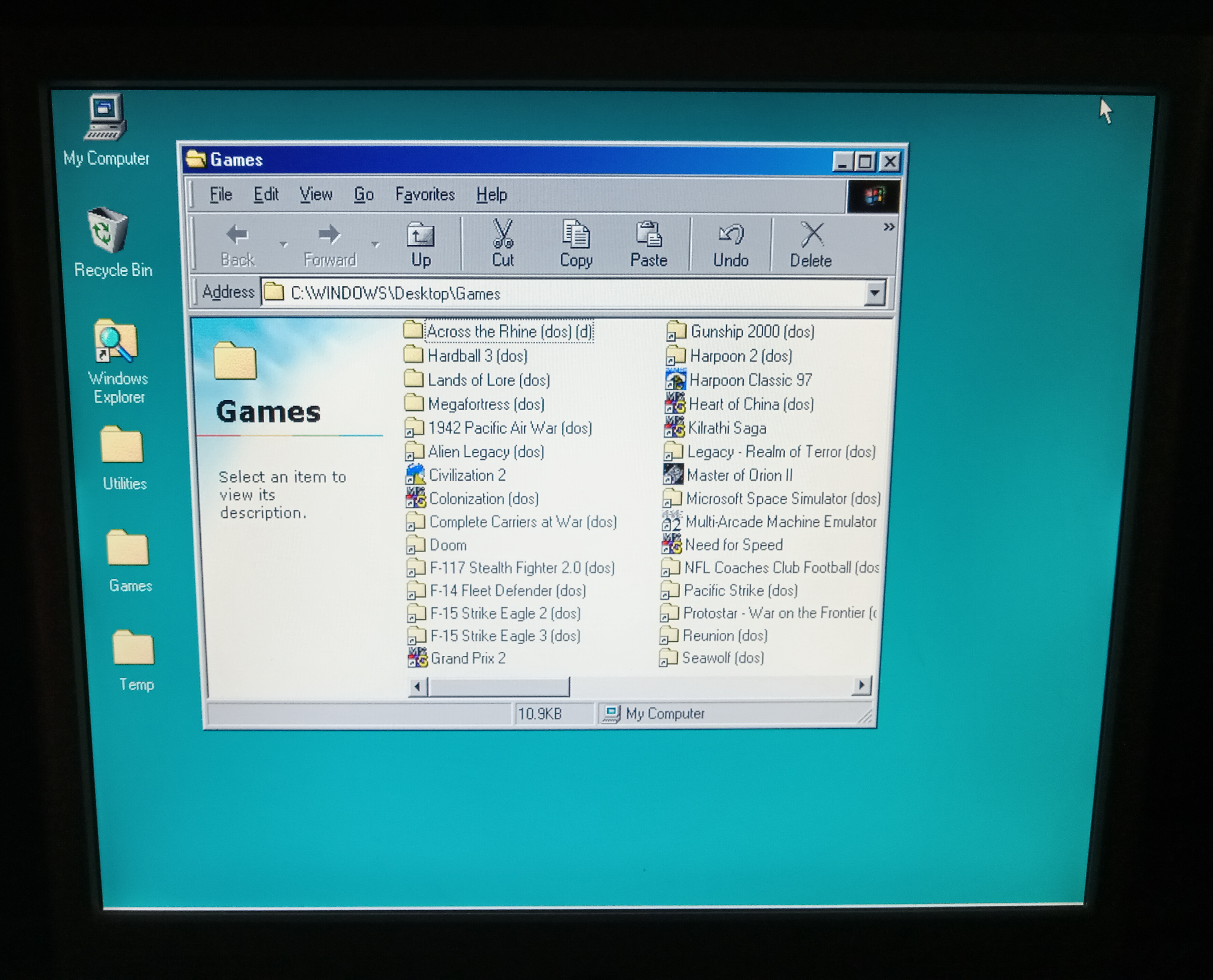Click the horizontal scrollbar right arrow
This screenshot has height=980, width=1213.
861,685
